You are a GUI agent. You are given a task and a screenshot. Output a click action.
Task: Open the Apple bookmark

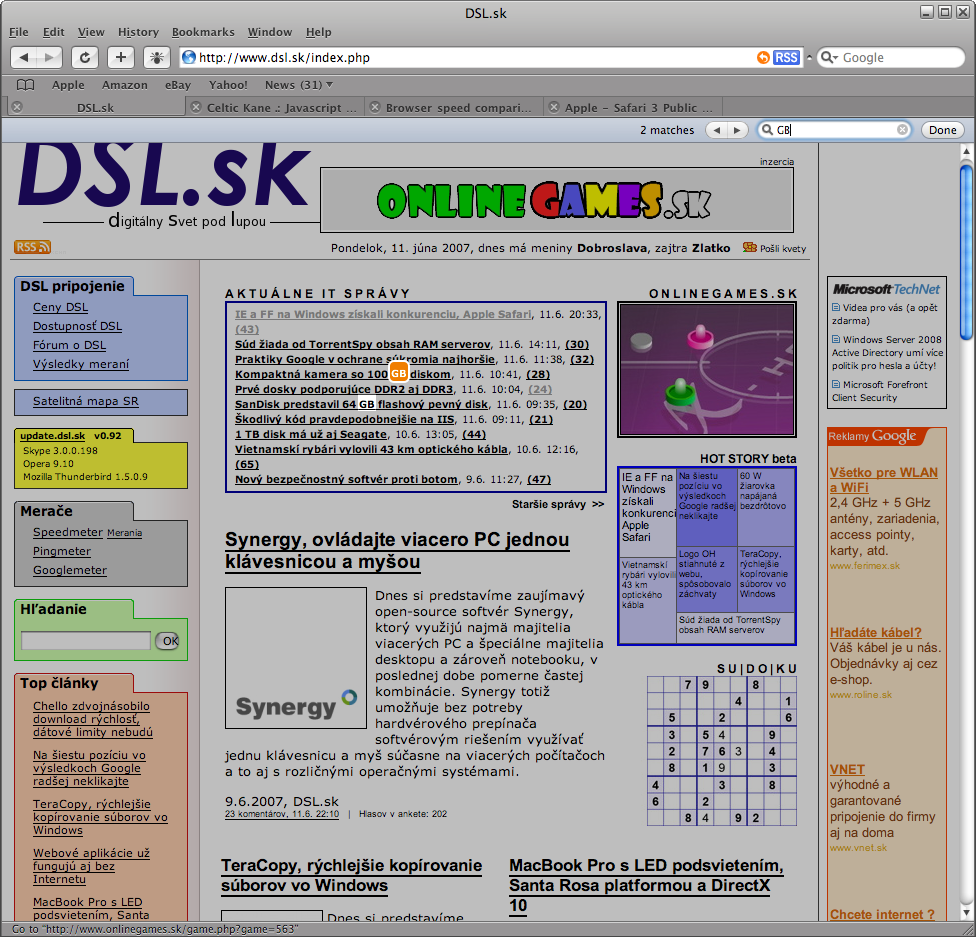pos(68,85)
